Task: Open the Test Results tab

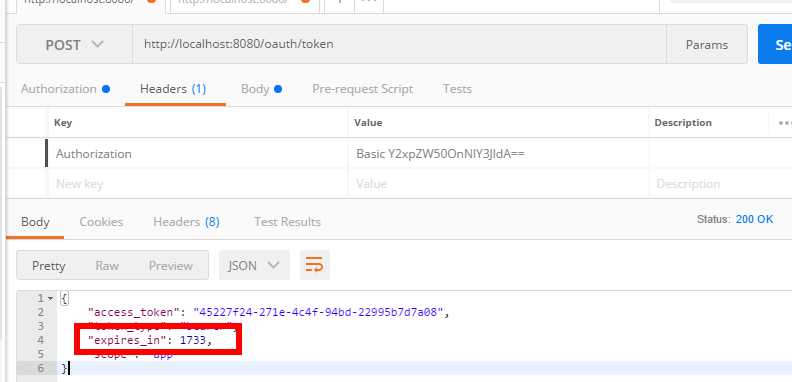Action: pos(287,222)
